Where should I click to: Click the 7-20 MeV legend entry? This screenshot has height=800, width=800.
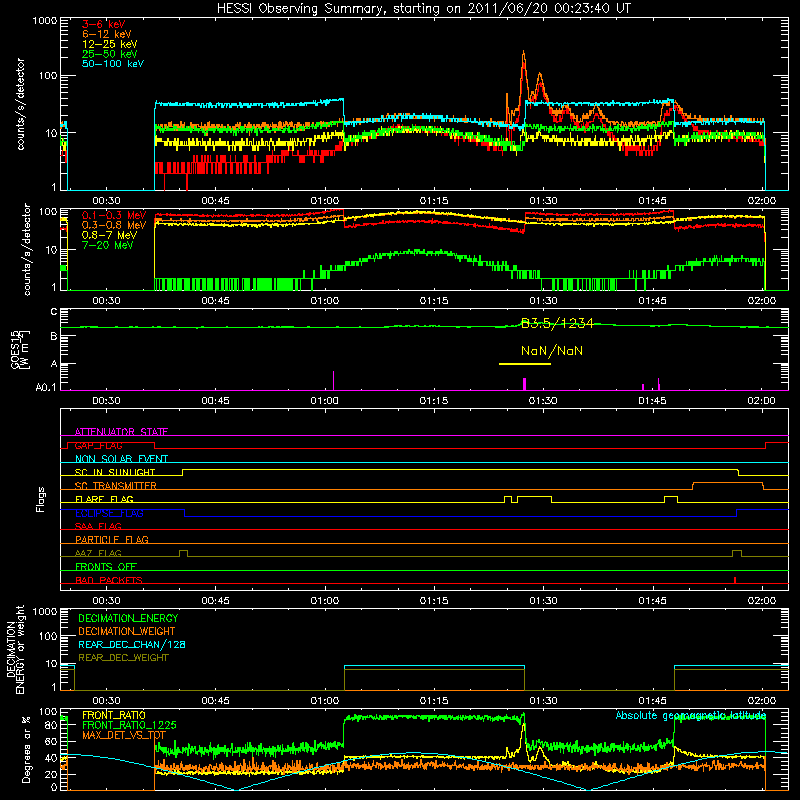coord(107,245)
